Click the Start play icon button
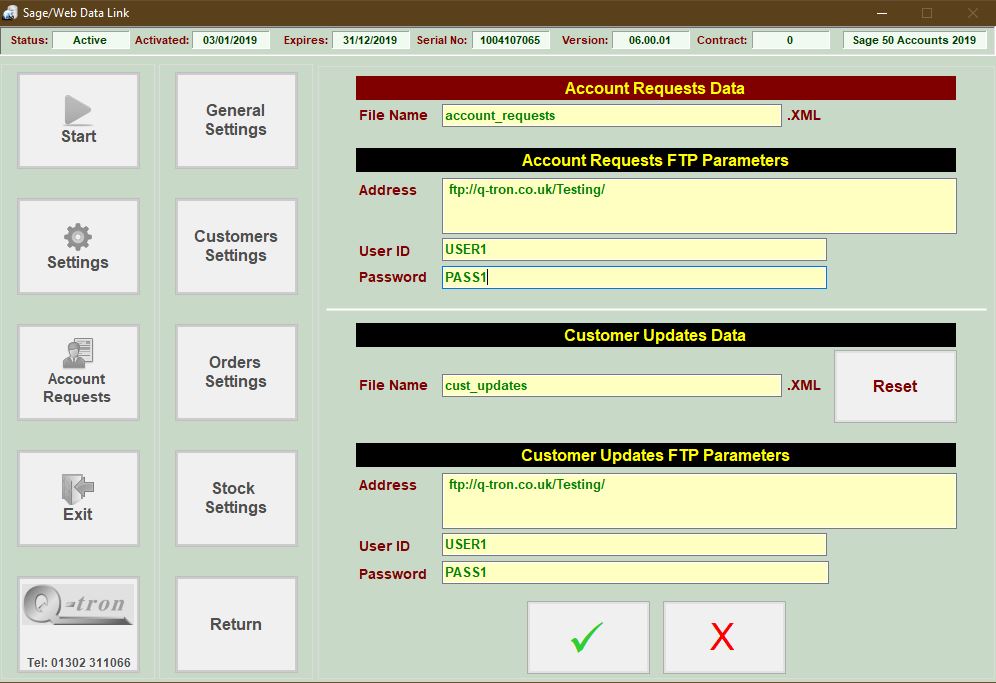The width and height of the screenshot is (996, 683). 78,121
